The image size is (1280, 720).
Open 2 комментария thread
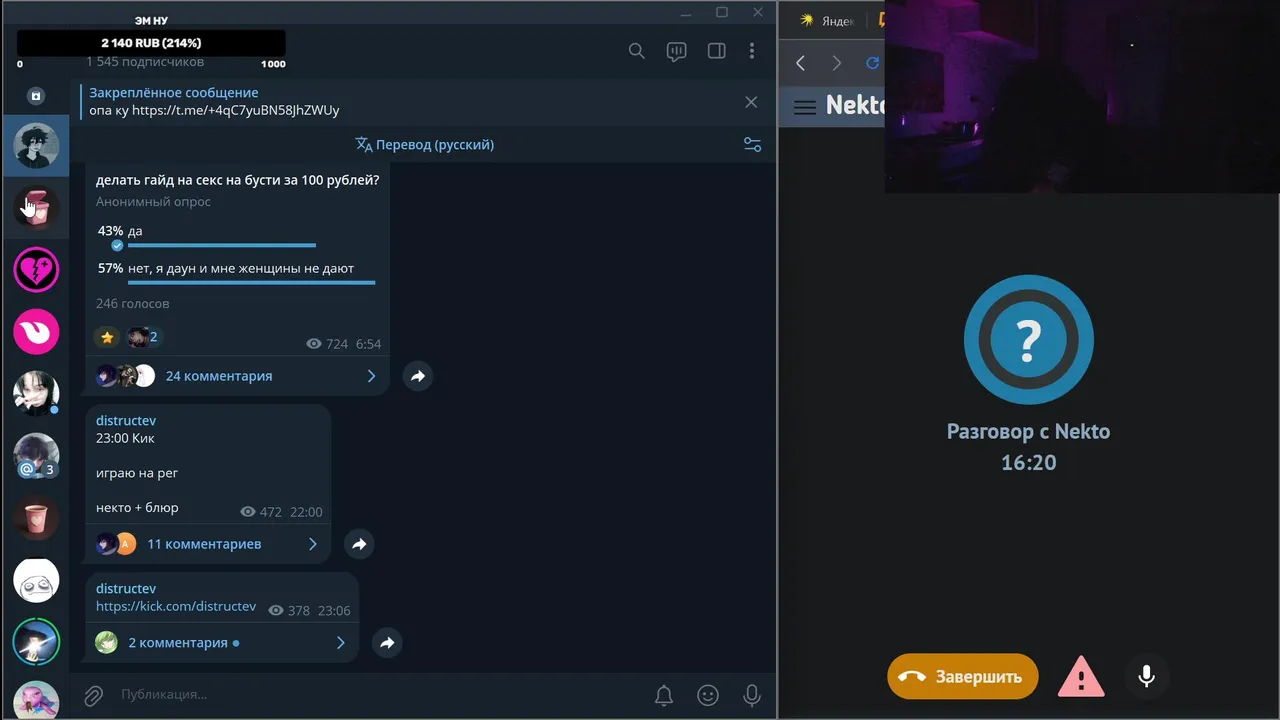click(x=222, y=643)
